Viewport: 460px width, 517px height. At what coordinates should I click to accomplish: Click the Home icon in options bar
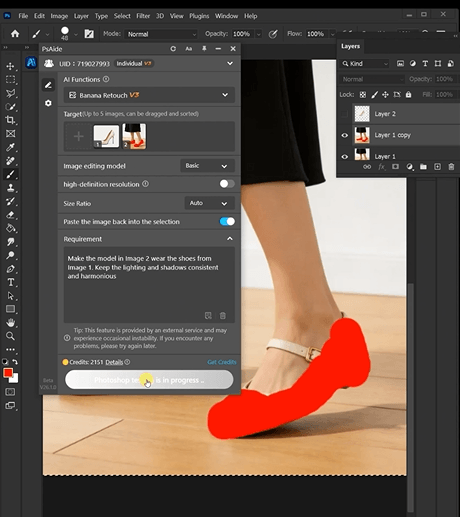pyautogui.click(x=15, y=34)
